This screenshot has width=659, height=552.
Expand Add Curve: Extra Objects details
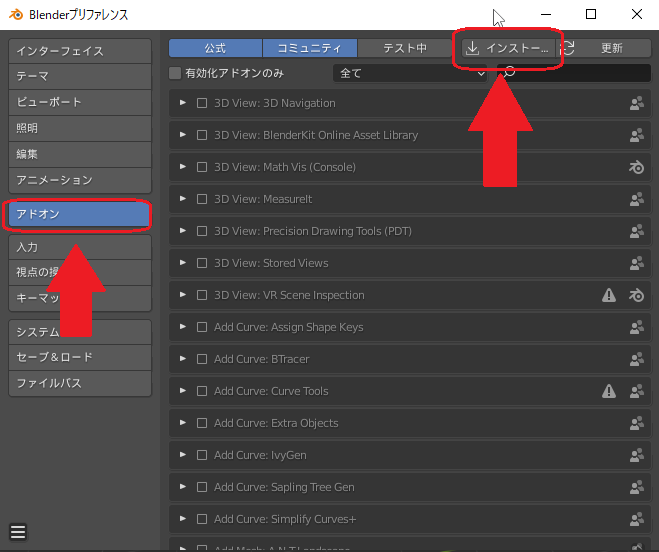(x=183, y=423)
